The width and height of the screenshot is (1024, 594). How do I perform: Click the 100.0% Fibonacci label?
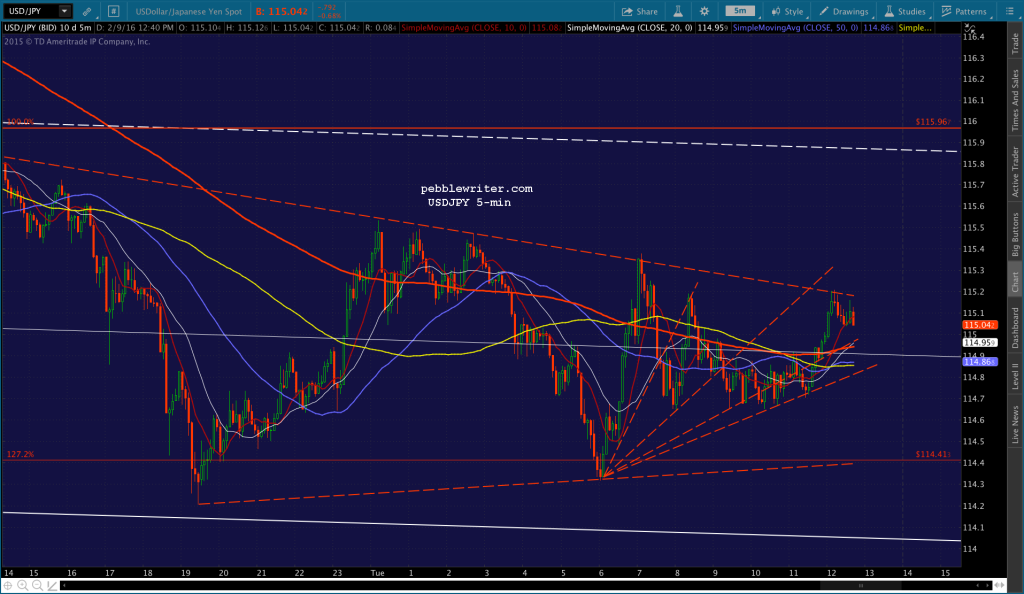(20, 122)
